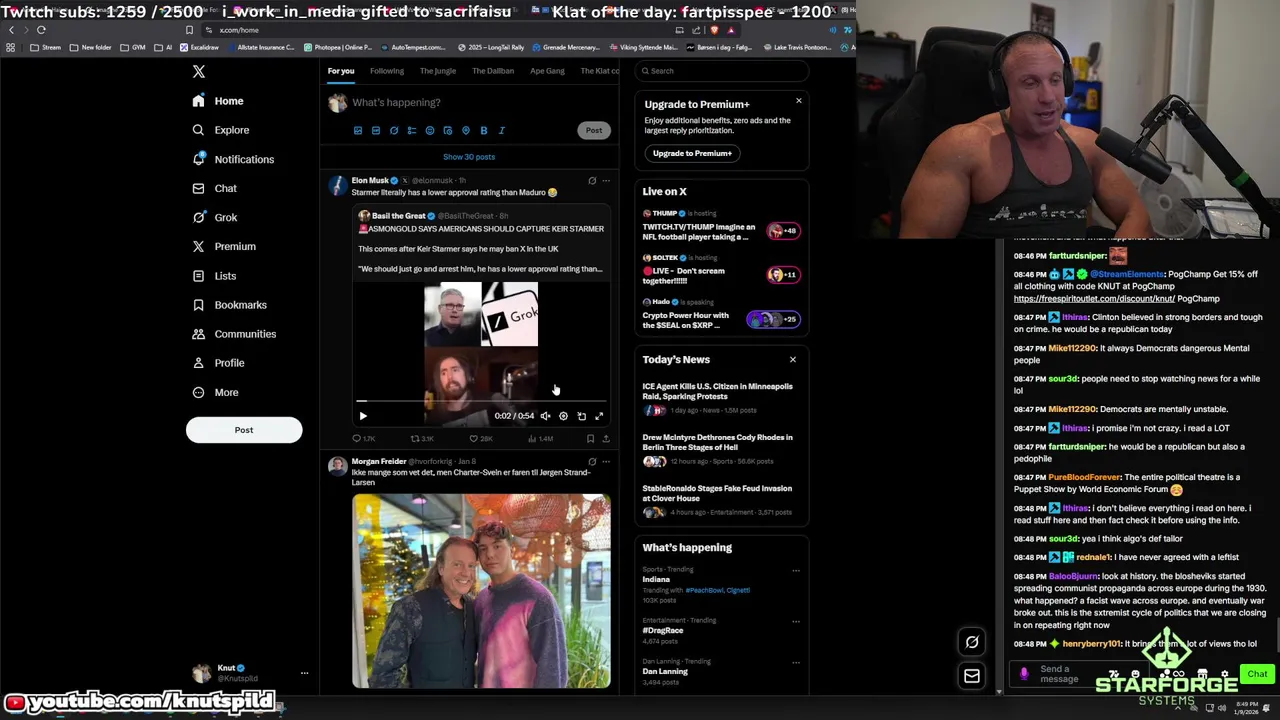This screenshot has height=720, width=1280.
Task: Click the Grok enhance compose icon
Action: coord(394,130)
